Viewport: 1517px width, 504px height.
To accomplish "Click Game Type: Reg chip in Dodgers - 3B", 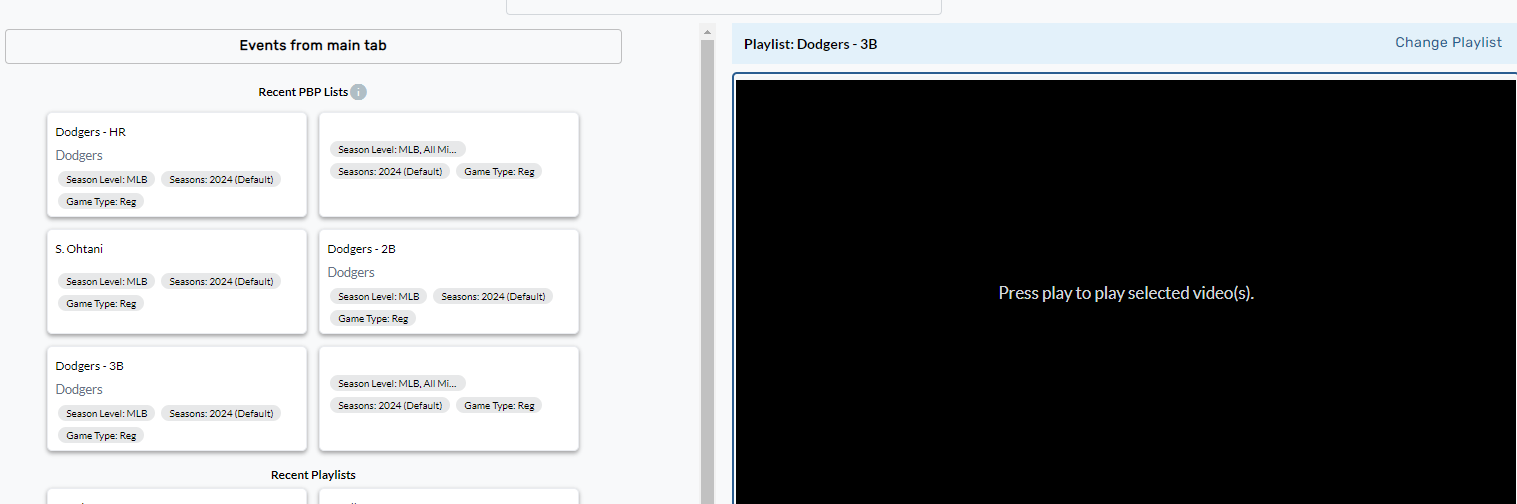I will click(100, 436).
